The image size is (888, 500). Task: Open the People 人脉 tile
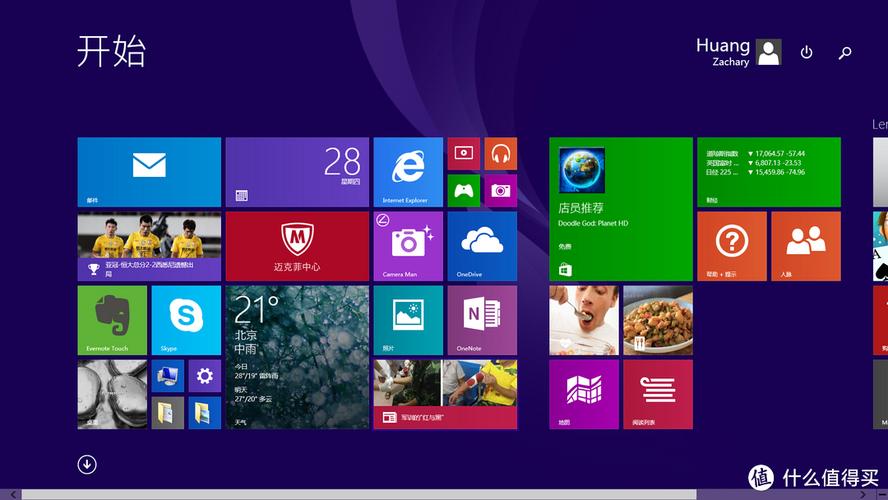tap(806, 246)
